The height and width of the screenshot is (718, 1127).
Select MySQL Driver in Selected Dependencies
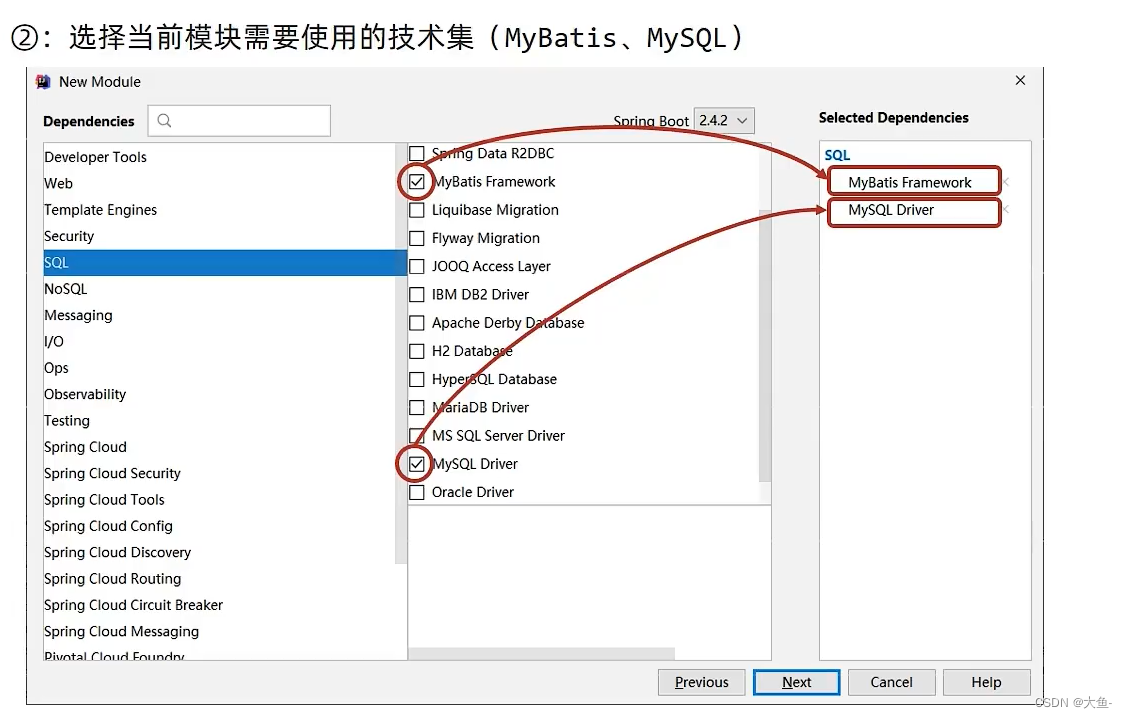click(891, 210)
